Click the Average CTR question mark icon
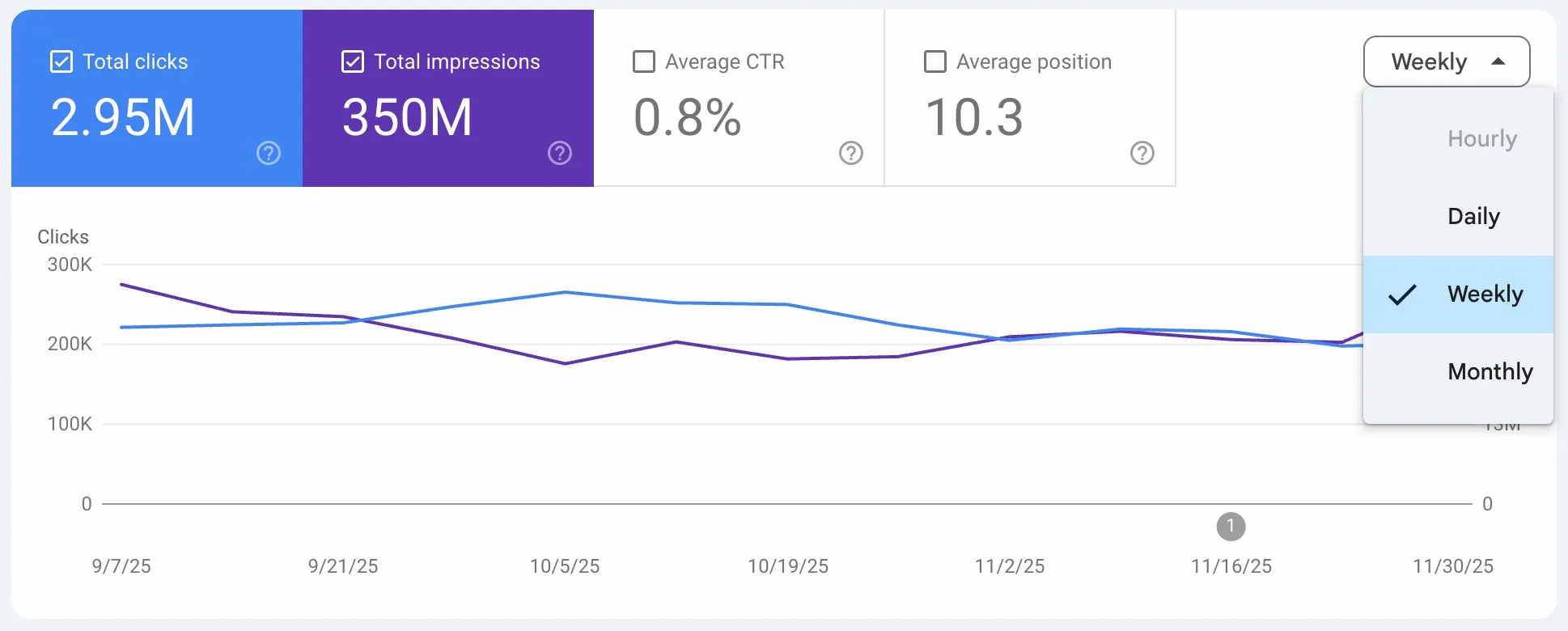Screen dimensions: 1568x631 (x=850, y=152)
